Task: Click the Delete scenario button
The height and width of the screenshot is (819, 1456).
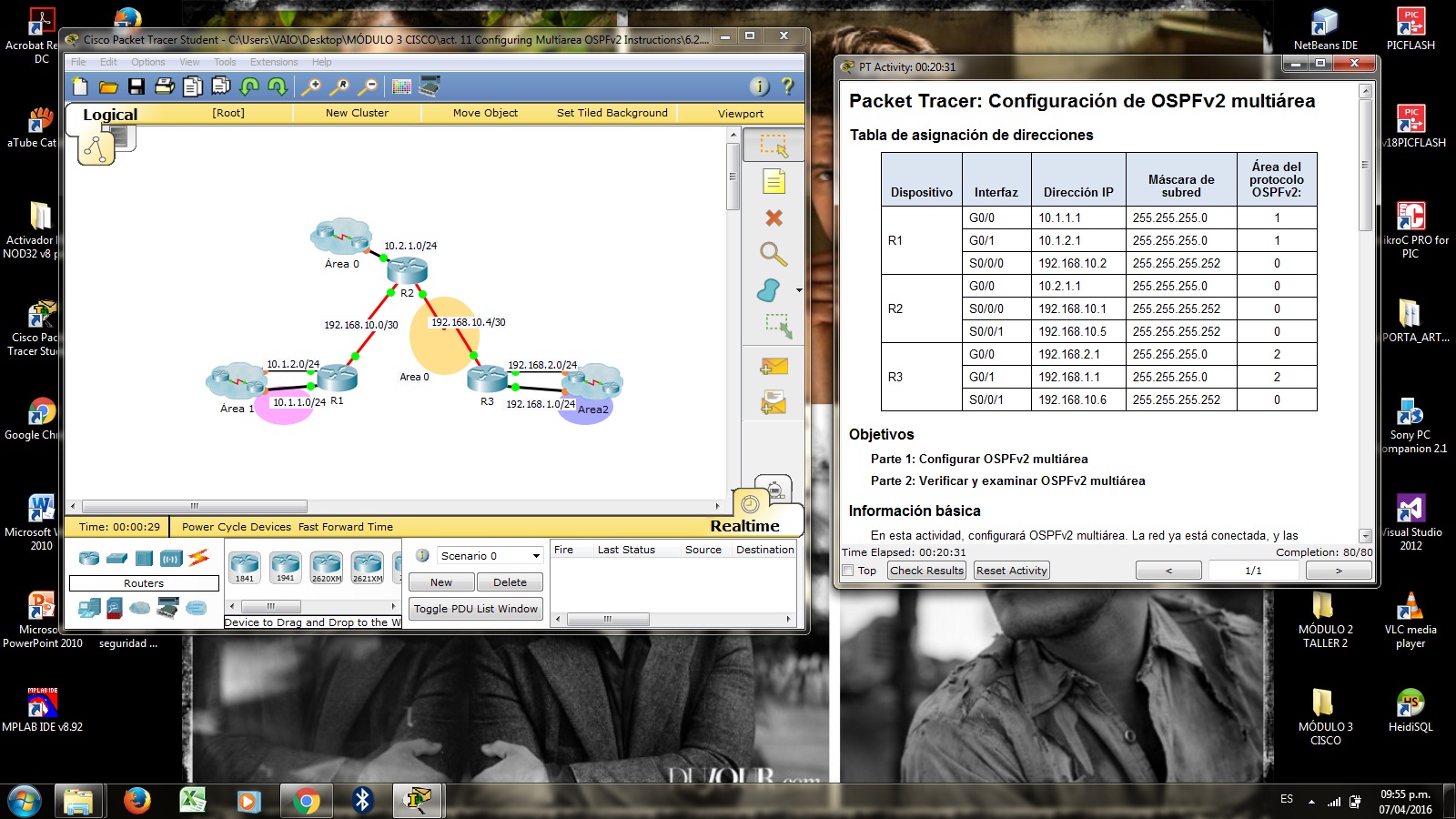Action: tap(510, 582)
